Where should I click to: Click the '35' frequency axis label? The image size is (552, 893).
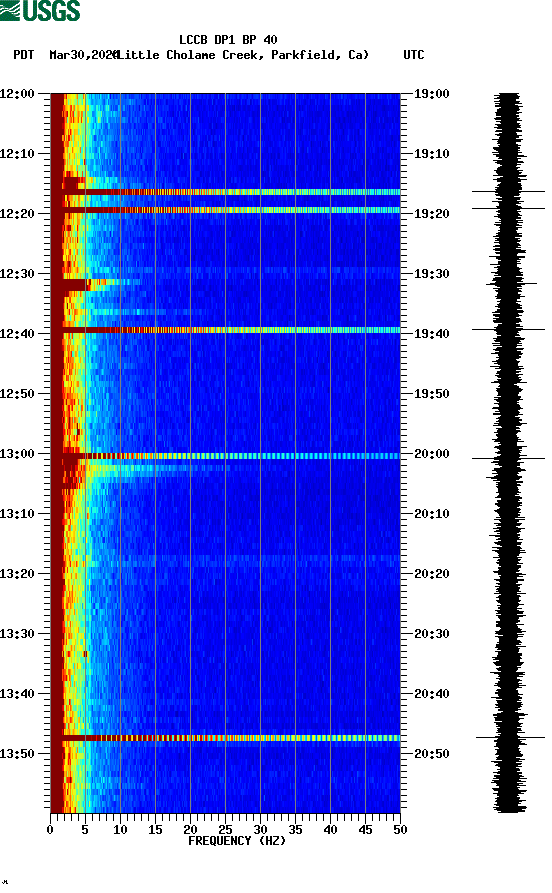(295, 830)
